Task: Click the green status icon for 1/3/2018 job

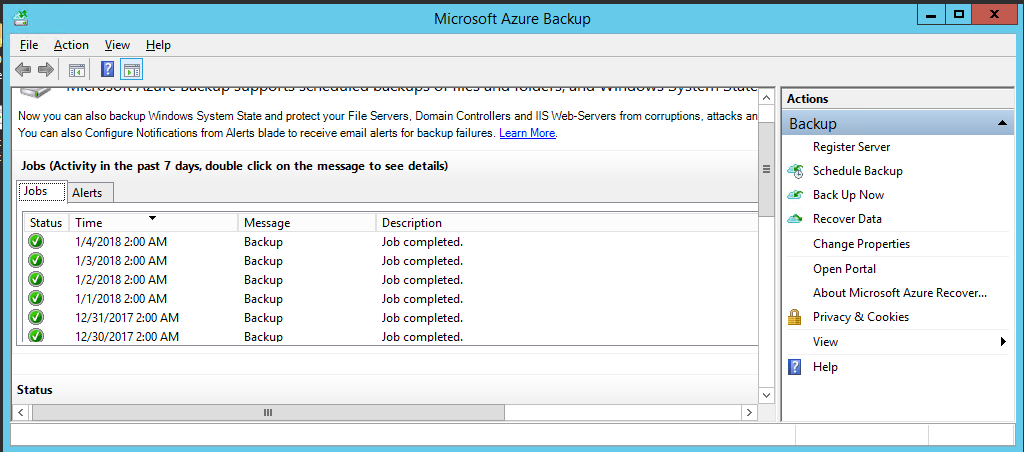Action: (x=36, y=260)
